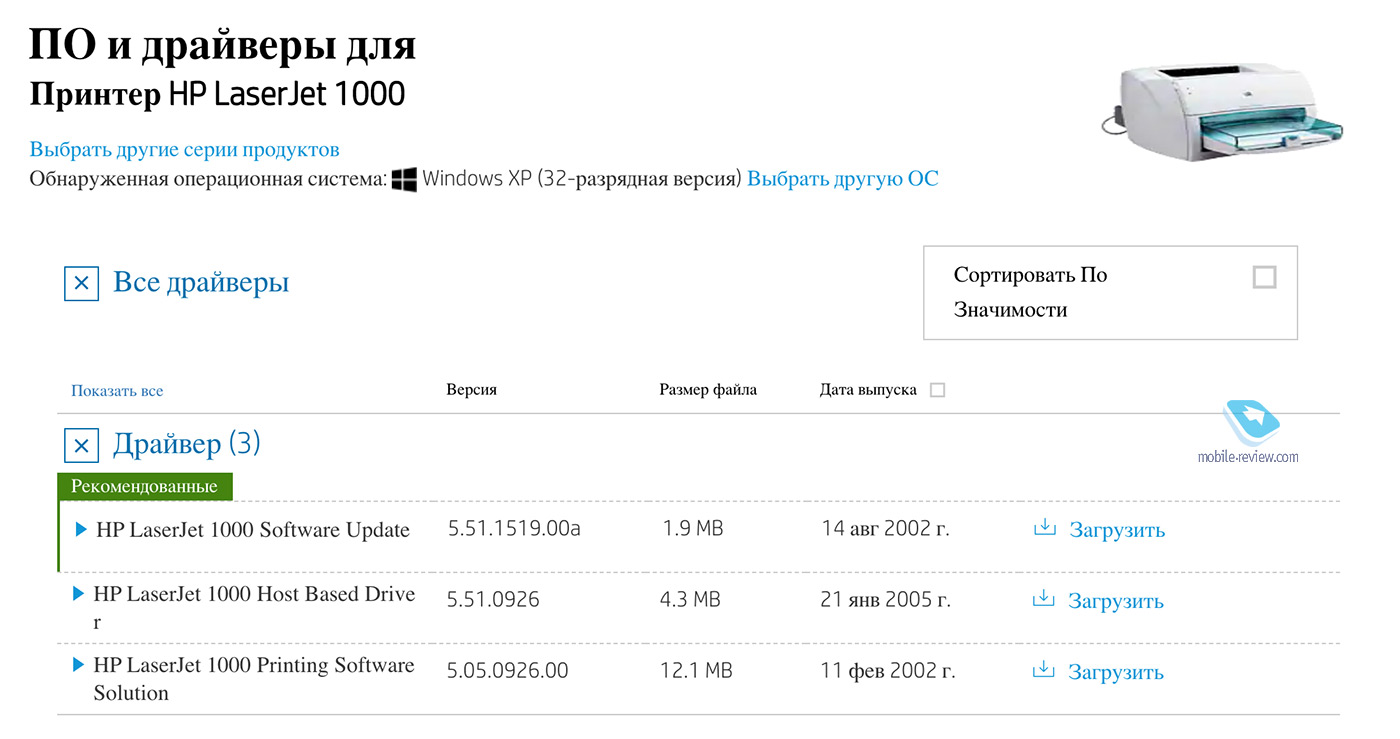This screenshot has height=739, width=1400.
Task: Collapse the 'Драйвер (3)' category X icon
Action: [81, 446]
